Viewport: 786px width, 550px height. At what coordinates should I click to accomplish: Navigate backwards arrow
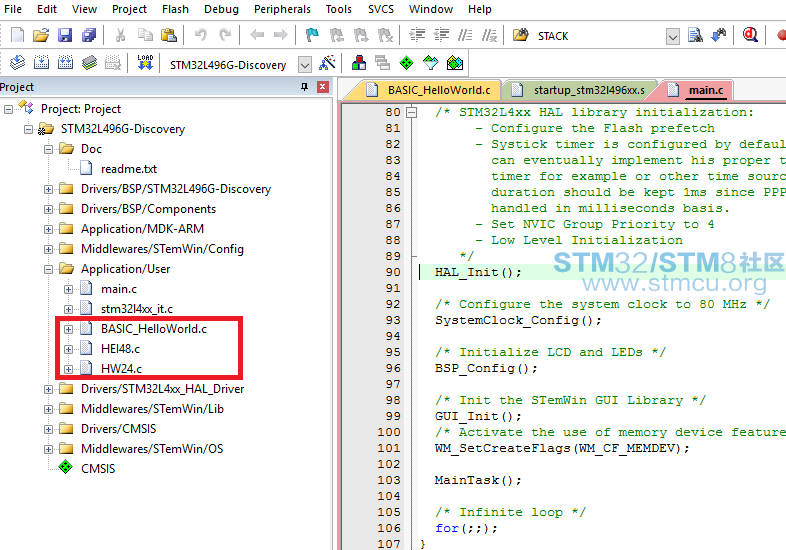(257, 35)
